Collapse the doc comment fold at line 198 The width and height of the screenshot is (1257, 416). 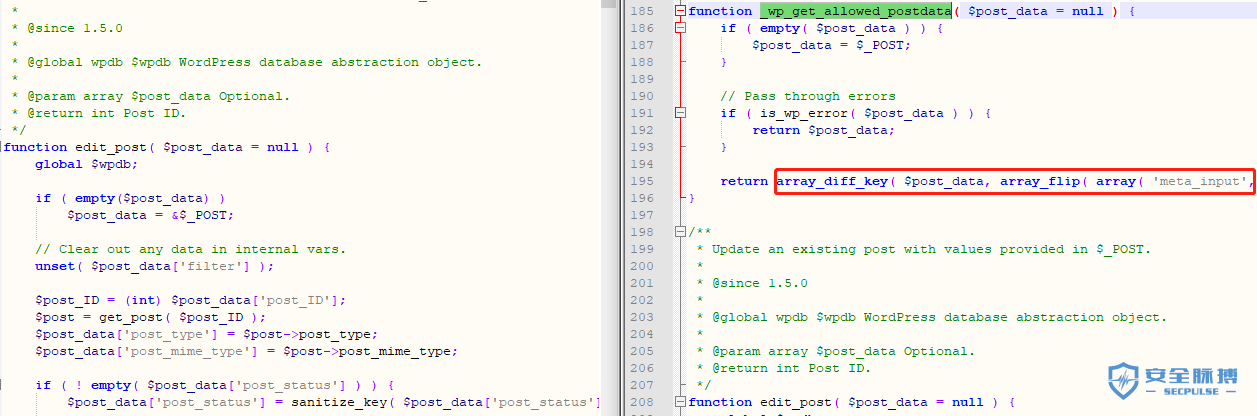(x=681, y=232)
